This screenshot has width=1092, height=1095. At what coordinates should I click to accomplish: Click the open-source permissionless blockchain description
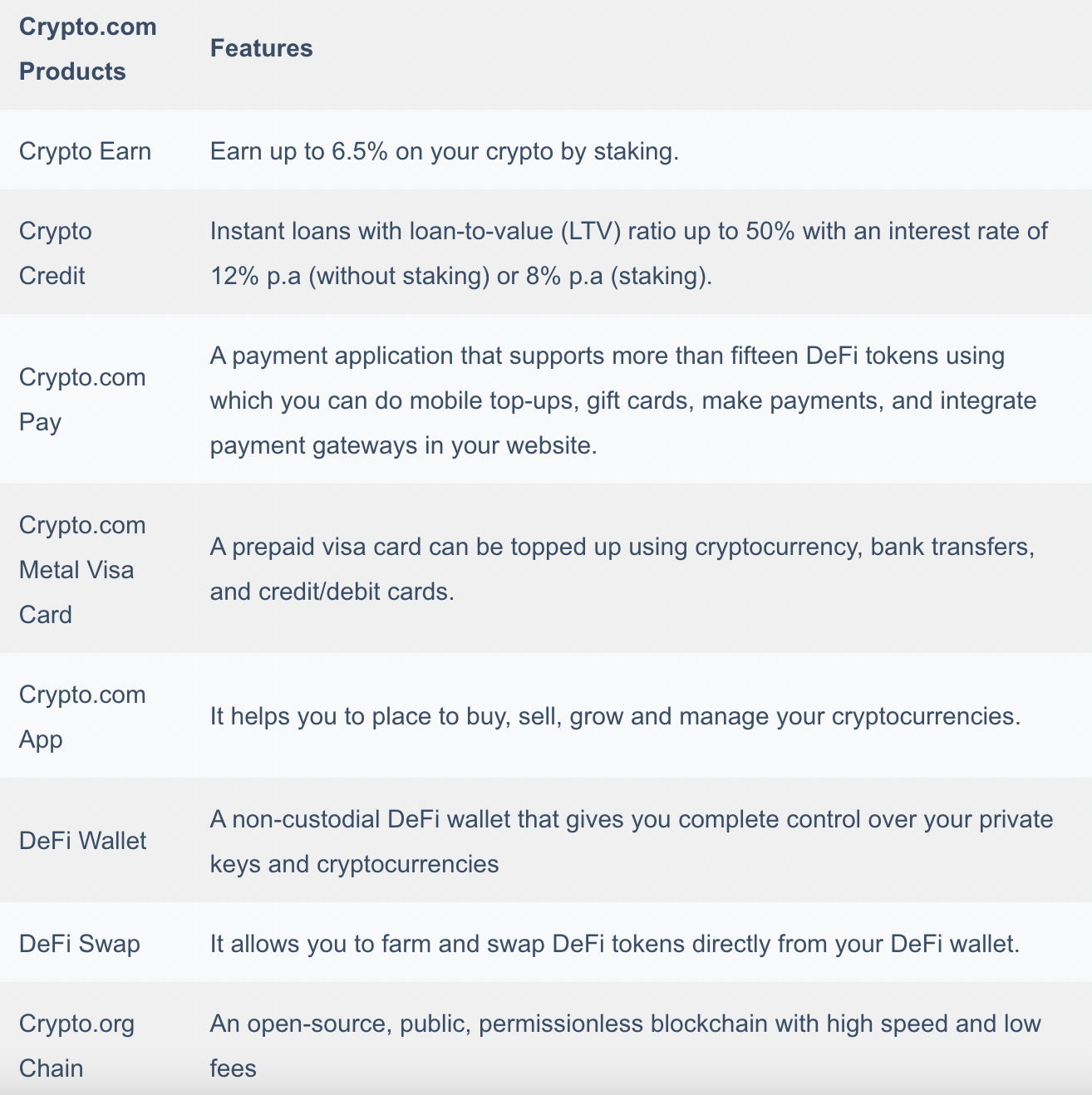[x=625, y=1045]
